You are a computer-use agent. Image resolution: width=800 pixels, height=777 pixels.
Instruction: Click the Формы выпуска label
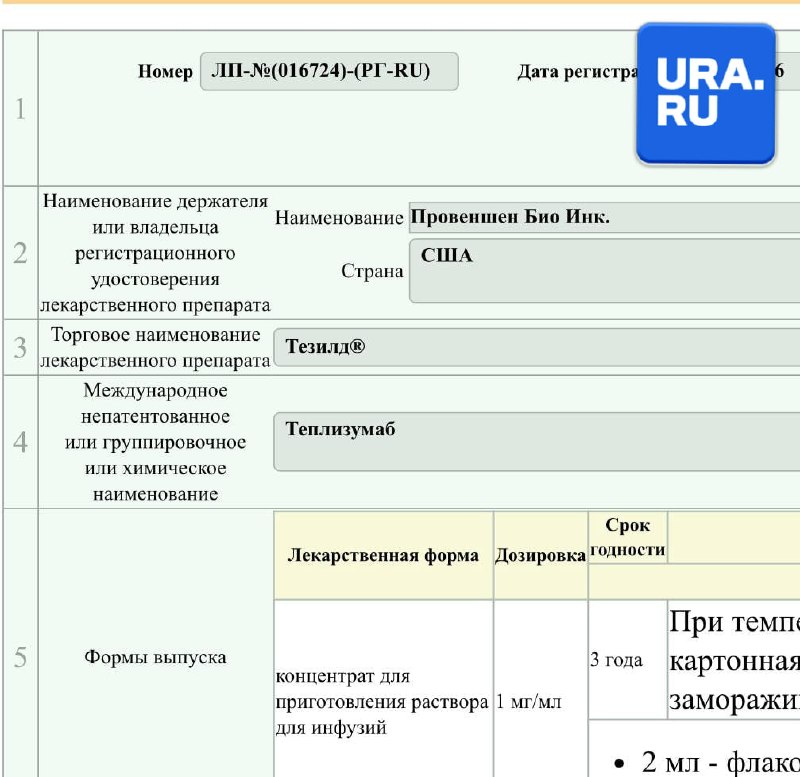pyautogui.click(x=155, y=657)
